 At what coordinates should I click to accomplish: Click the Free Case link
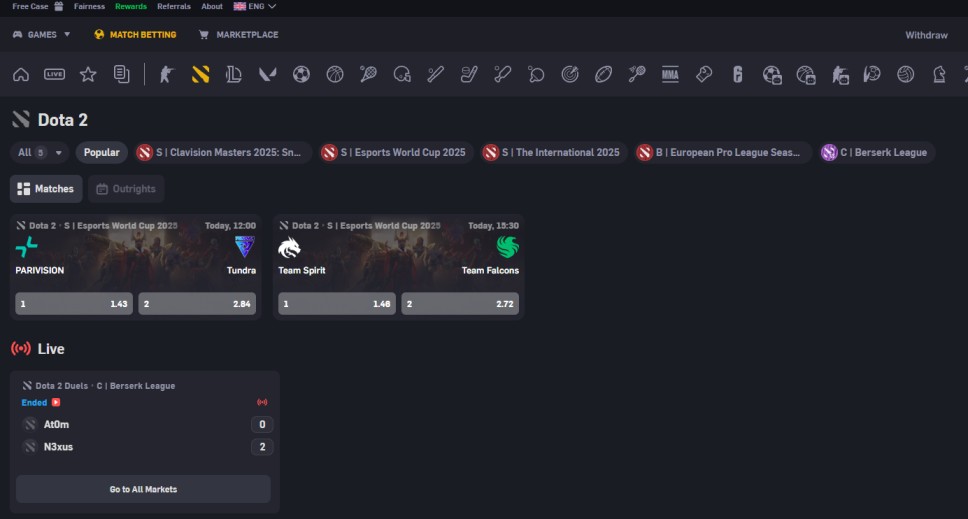click(30, 6)
